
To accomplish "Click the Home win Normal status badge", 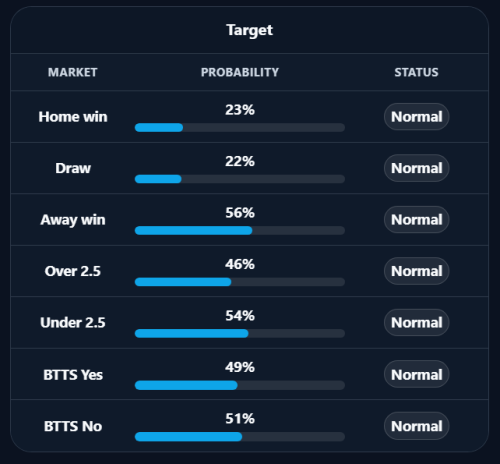I will tap(416, 117).
